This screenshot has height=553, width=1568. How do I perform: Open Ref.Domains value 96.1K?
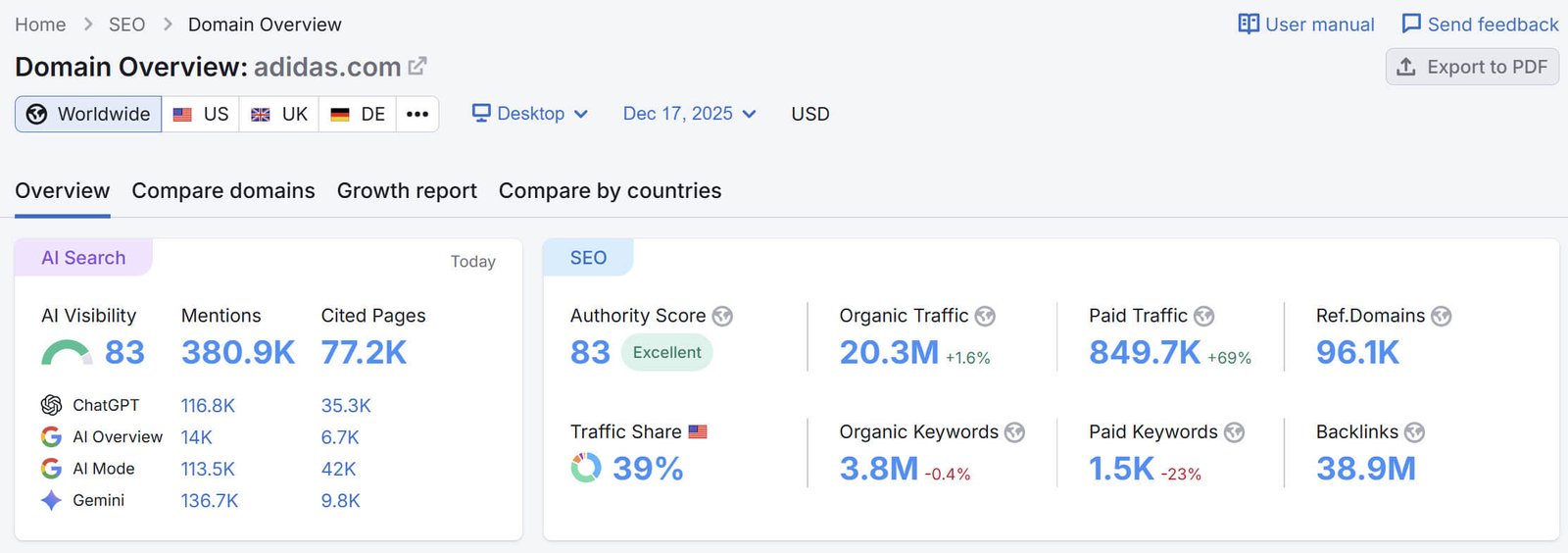(1357, 352)
